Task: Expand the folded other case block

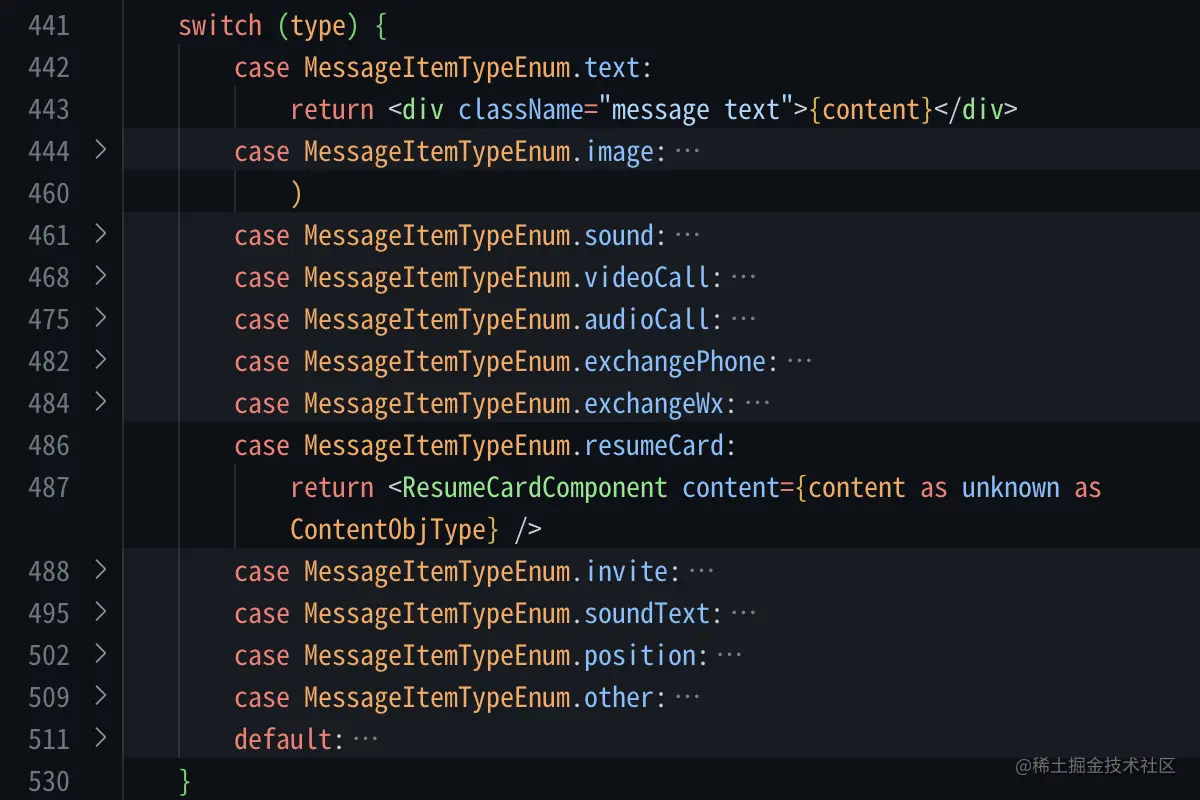Action: point(100,697)
